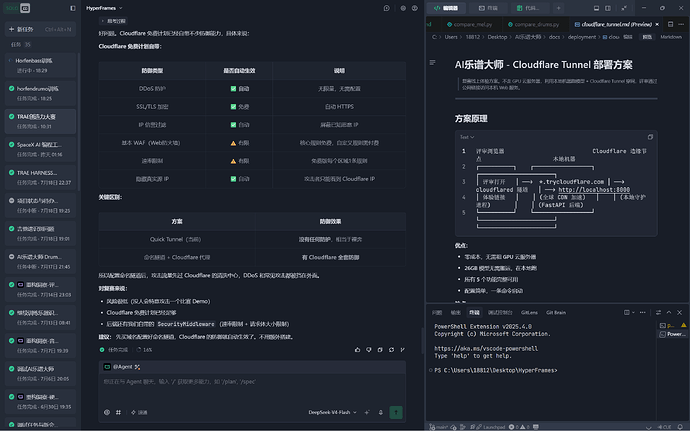Click the split editor layout icon
The width and height of the screenshot is (690, 431).
pyautogui.click(x=670, y=24)
